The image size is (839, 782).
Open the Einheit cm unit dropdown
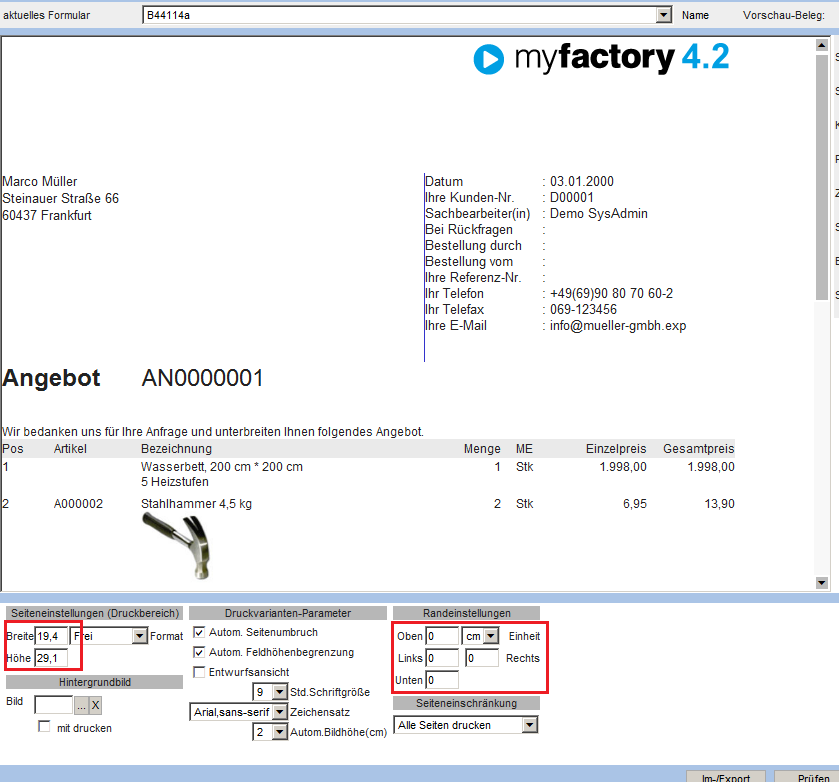click(490, 636)
